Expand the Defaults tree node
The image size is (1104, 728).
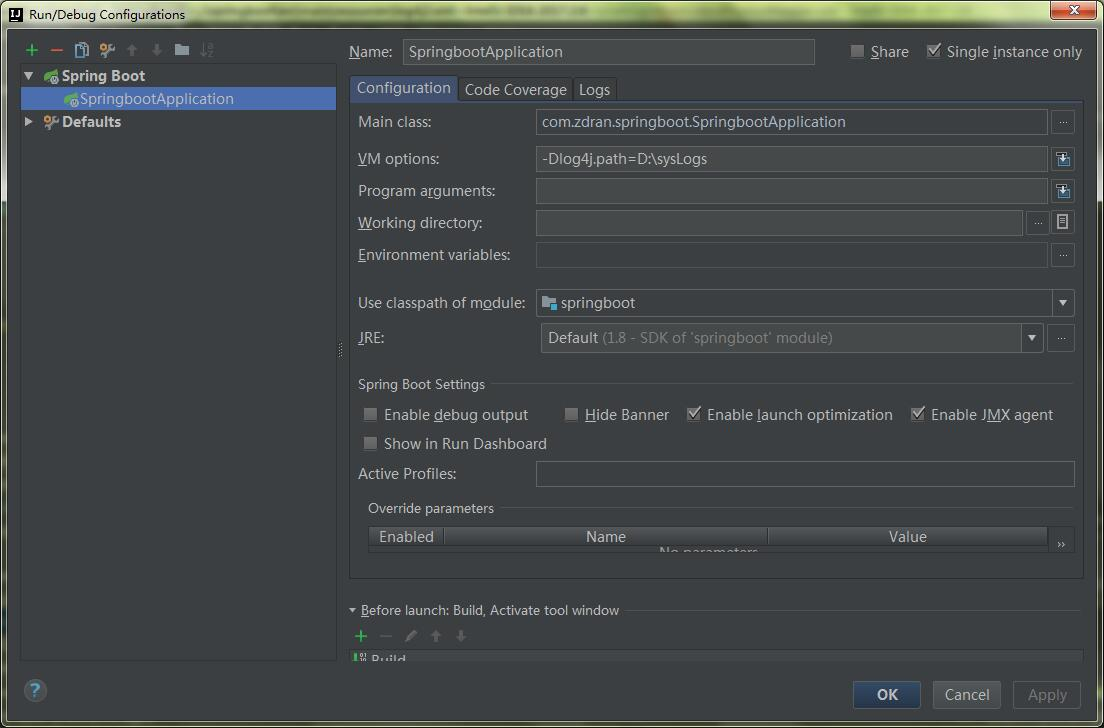tap(28, 121)
